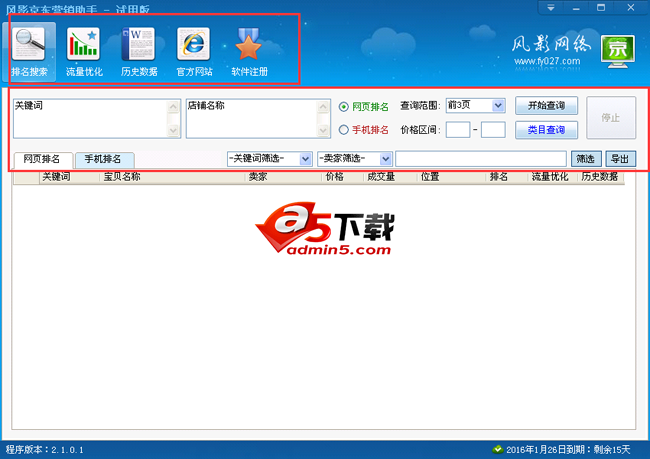
Task: Click the 店铺名称 box scroll up arrow
Action: point(323,107)
